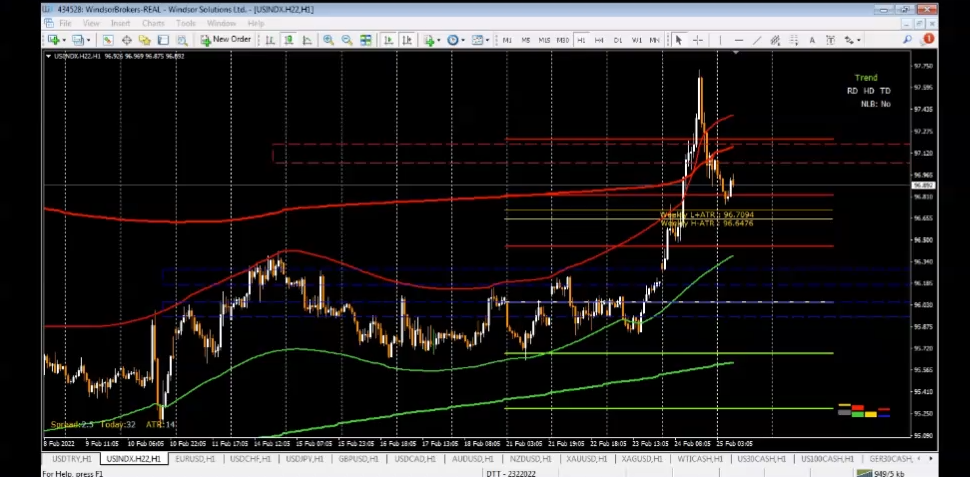The height and width of the screenshot is (477, 970).
Task: Select the Trendline drawing tool
Action: click(757, 40)
